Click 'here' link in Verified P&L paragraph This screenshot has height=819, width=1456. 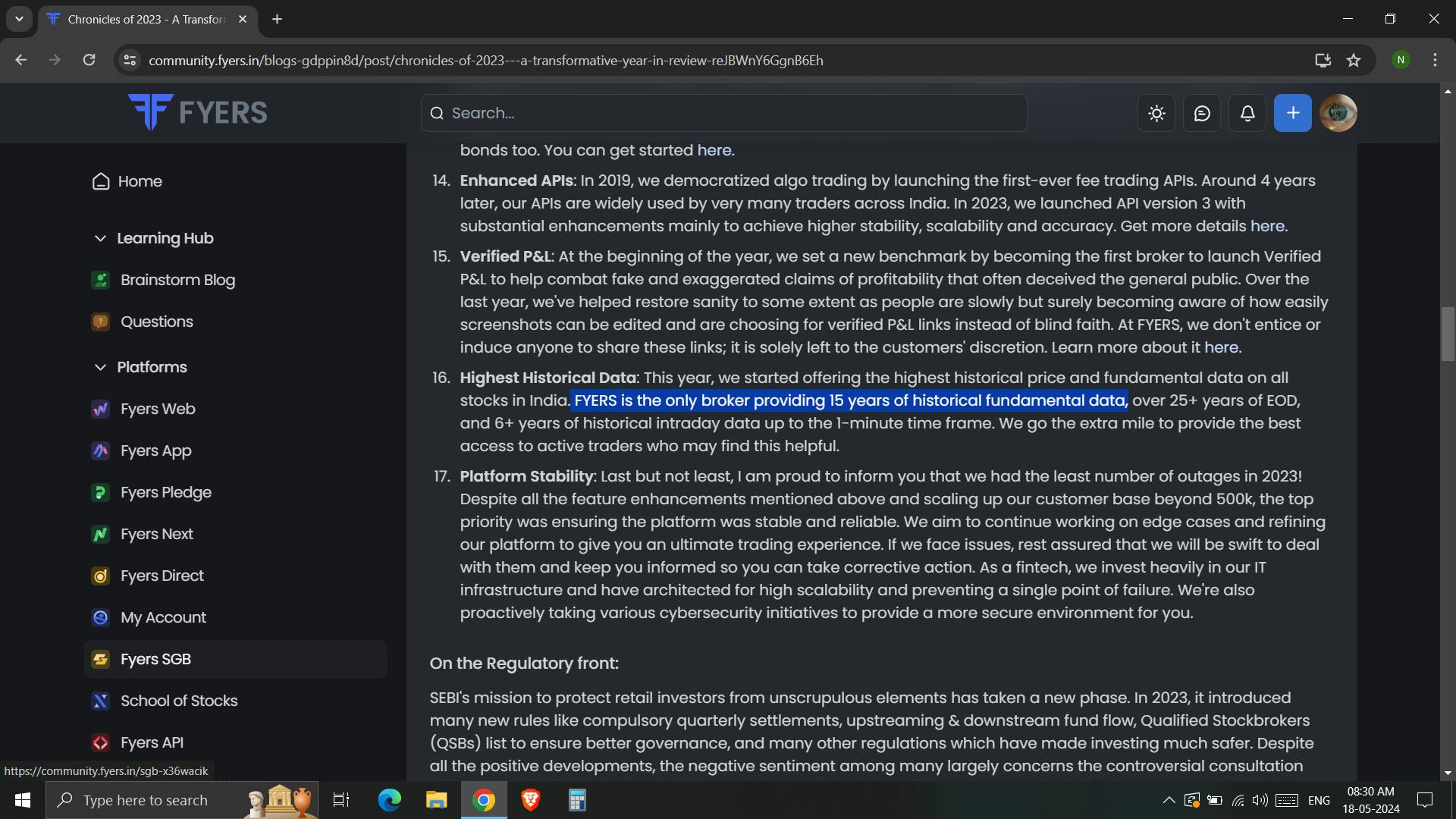pos(1221,347)
